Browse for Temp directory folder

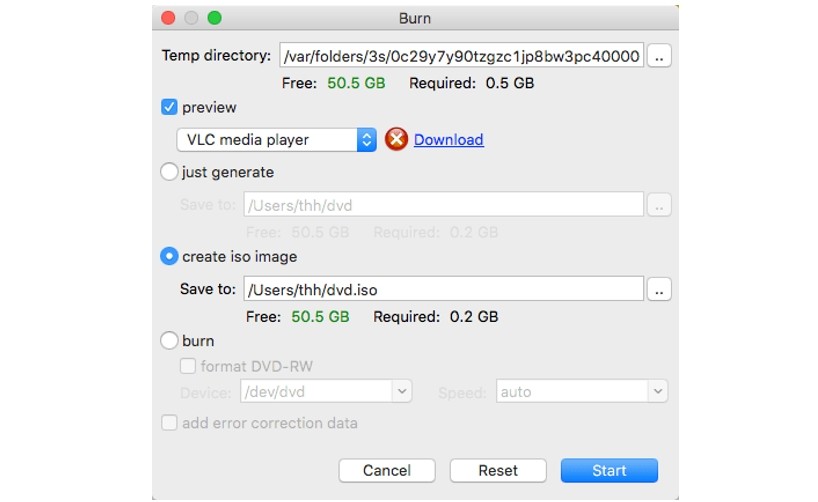pyautogui.click(x=659, y=55)
